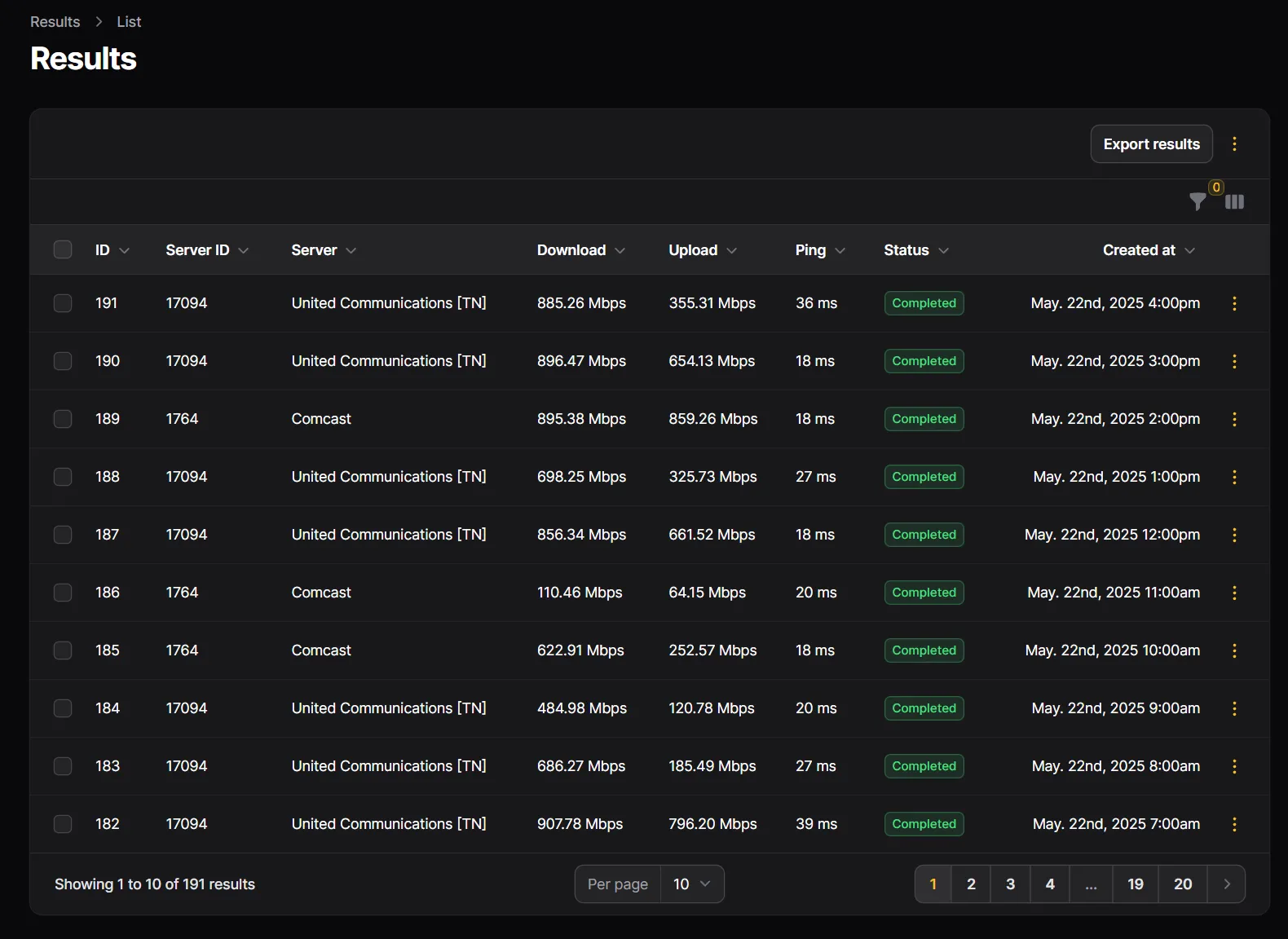The height and width of the screenshot is (939, 1288).
Task: Open row actions for result ID 186
Action: point(1234,593)
